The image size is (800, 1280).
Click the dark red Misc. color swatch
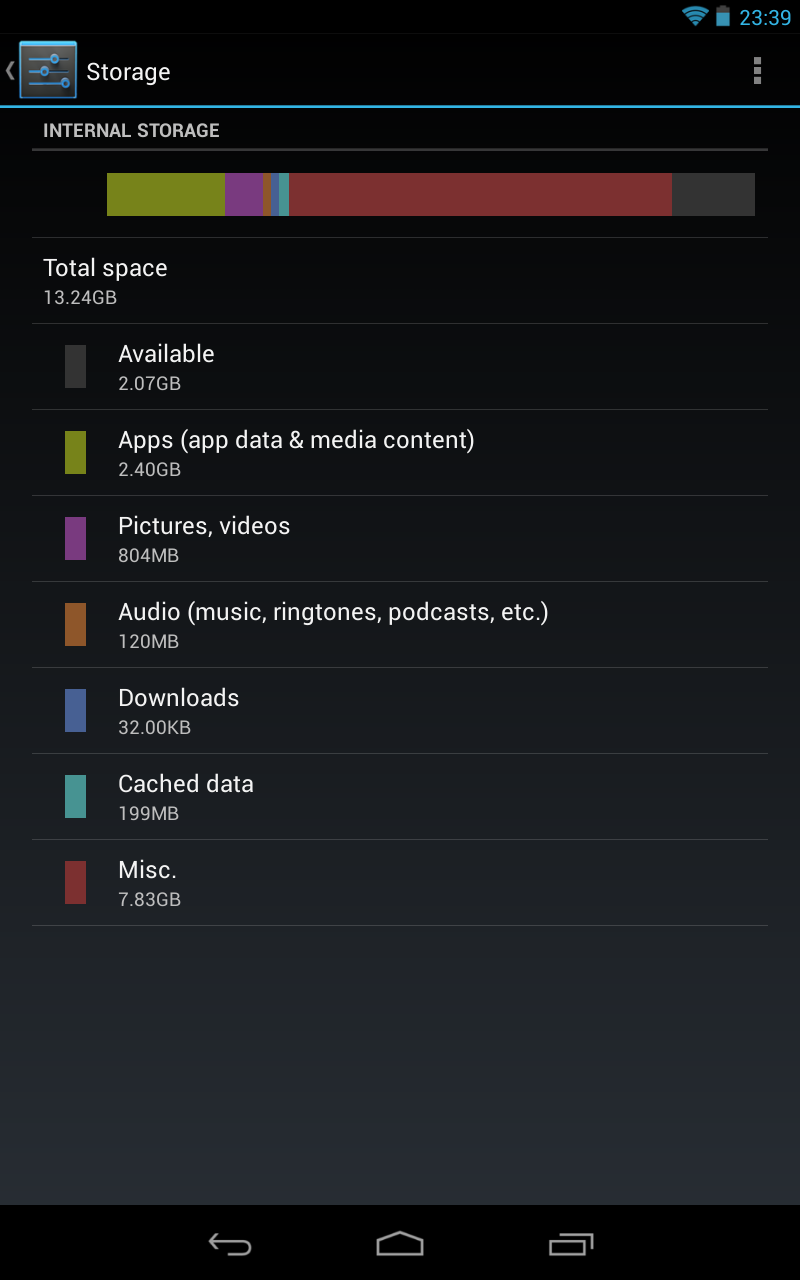(x=75, y=883)
